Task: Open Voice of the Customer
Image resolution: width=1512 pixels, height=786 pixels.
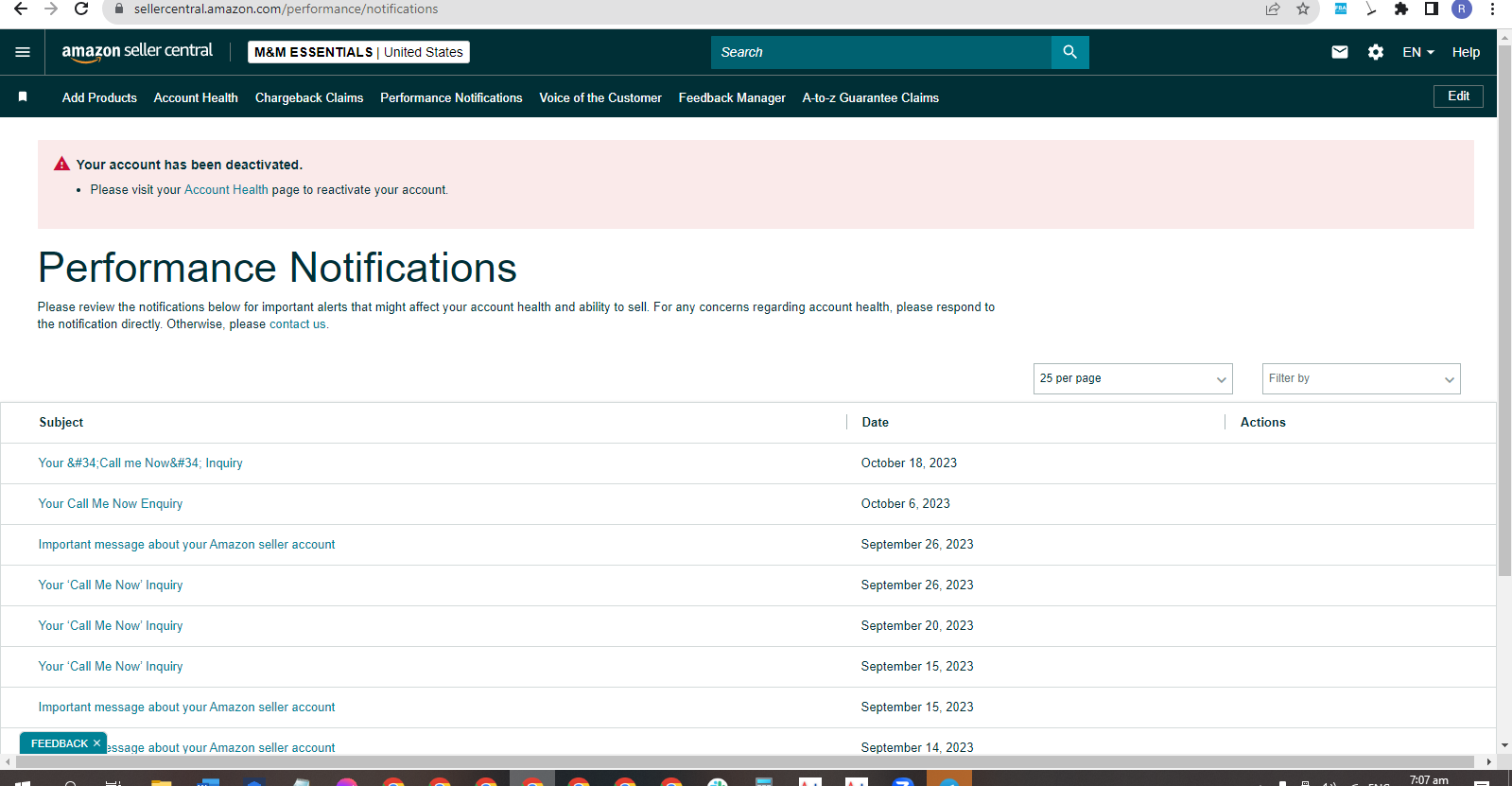Action: tap(600, 97)
